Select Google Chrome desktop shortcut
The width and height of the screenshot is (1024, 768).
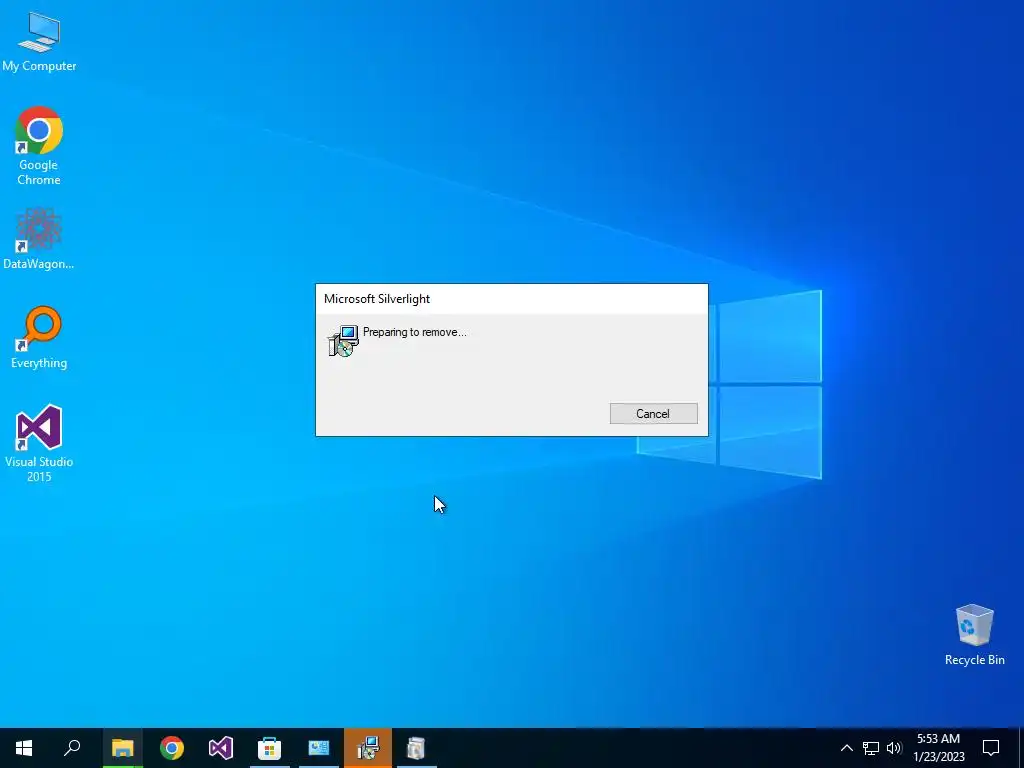pyautogui.click(x=39, y=146)
